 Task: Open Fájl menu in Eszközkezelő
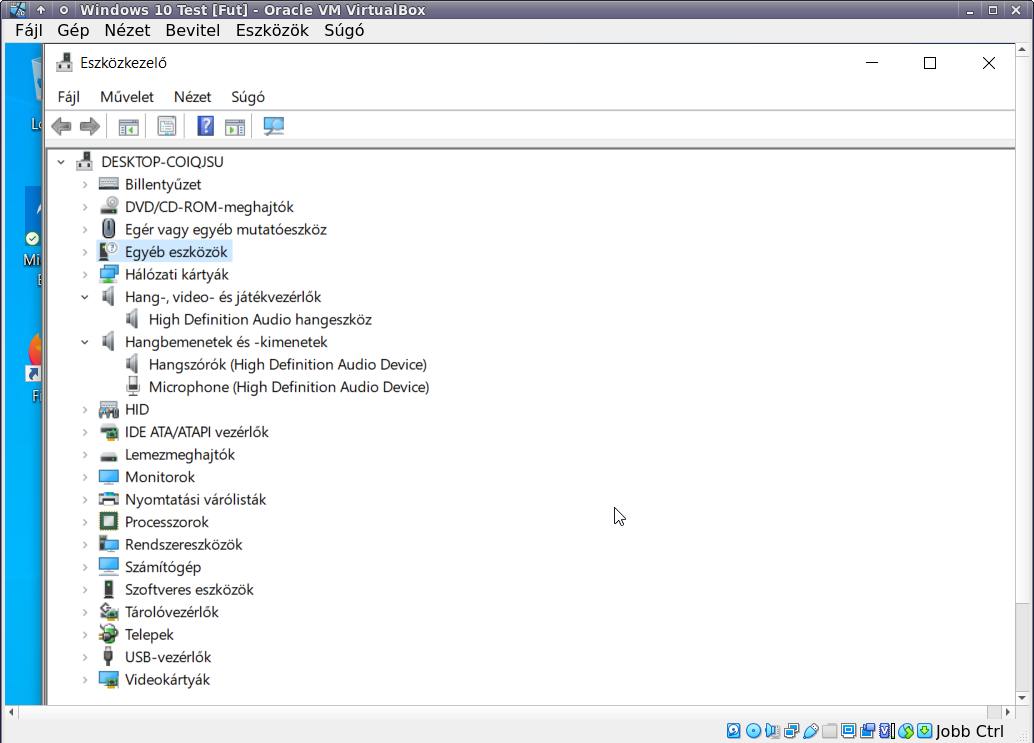tap(69, 97)
